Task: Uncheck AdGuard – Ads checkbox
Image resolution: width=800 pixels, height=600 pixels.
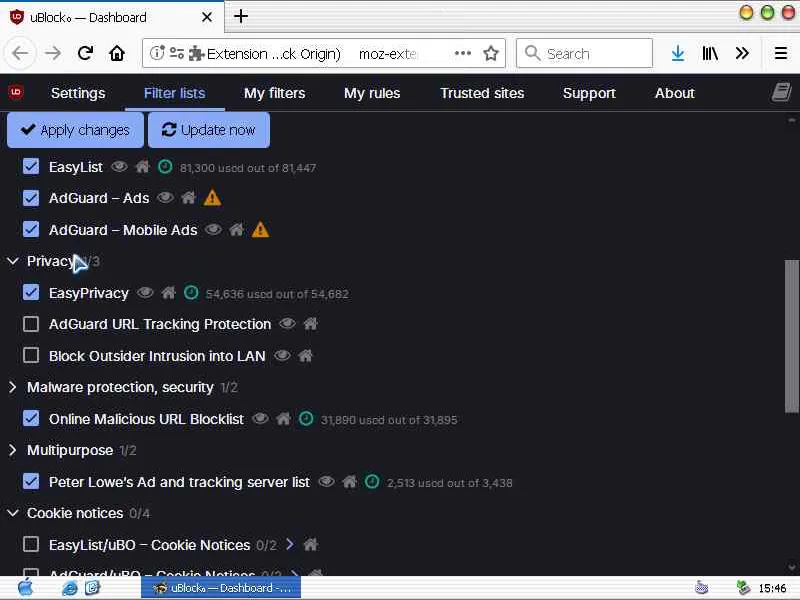Action: (x=31, y=198)
